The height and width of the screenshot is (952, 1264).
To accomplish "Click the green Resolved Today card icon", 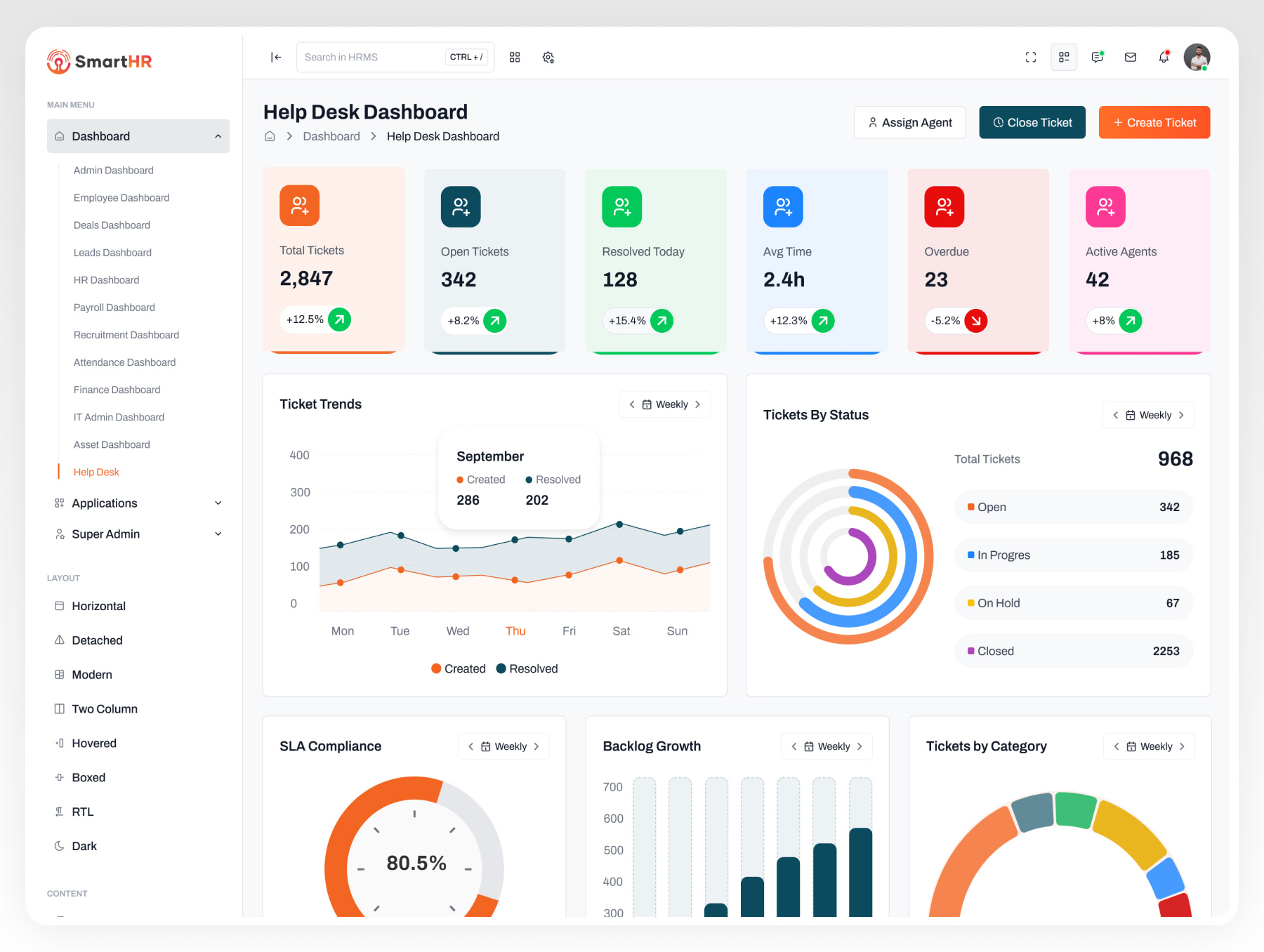I will [x=622, y=207].
